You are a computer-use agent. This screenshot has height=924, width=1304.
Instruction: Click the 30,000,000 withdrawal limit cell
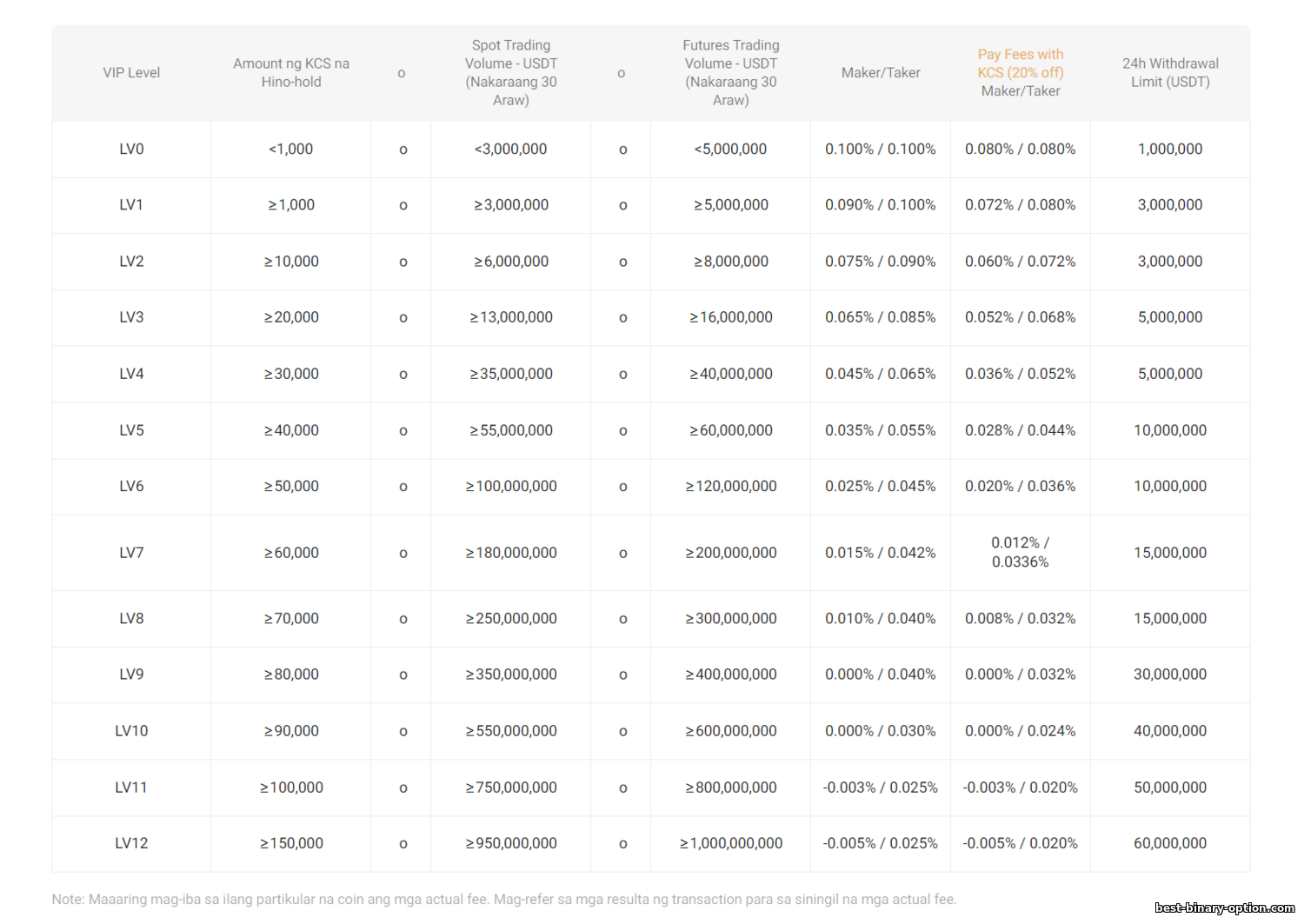(1170, 675)
